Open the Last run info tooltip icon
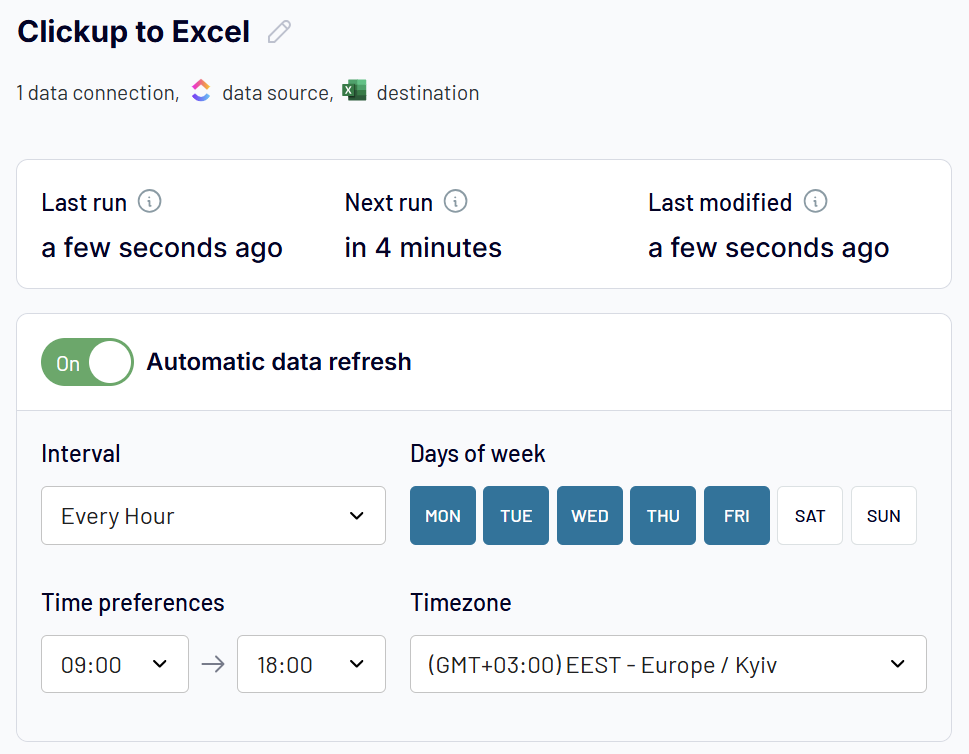 click(150, 201)
